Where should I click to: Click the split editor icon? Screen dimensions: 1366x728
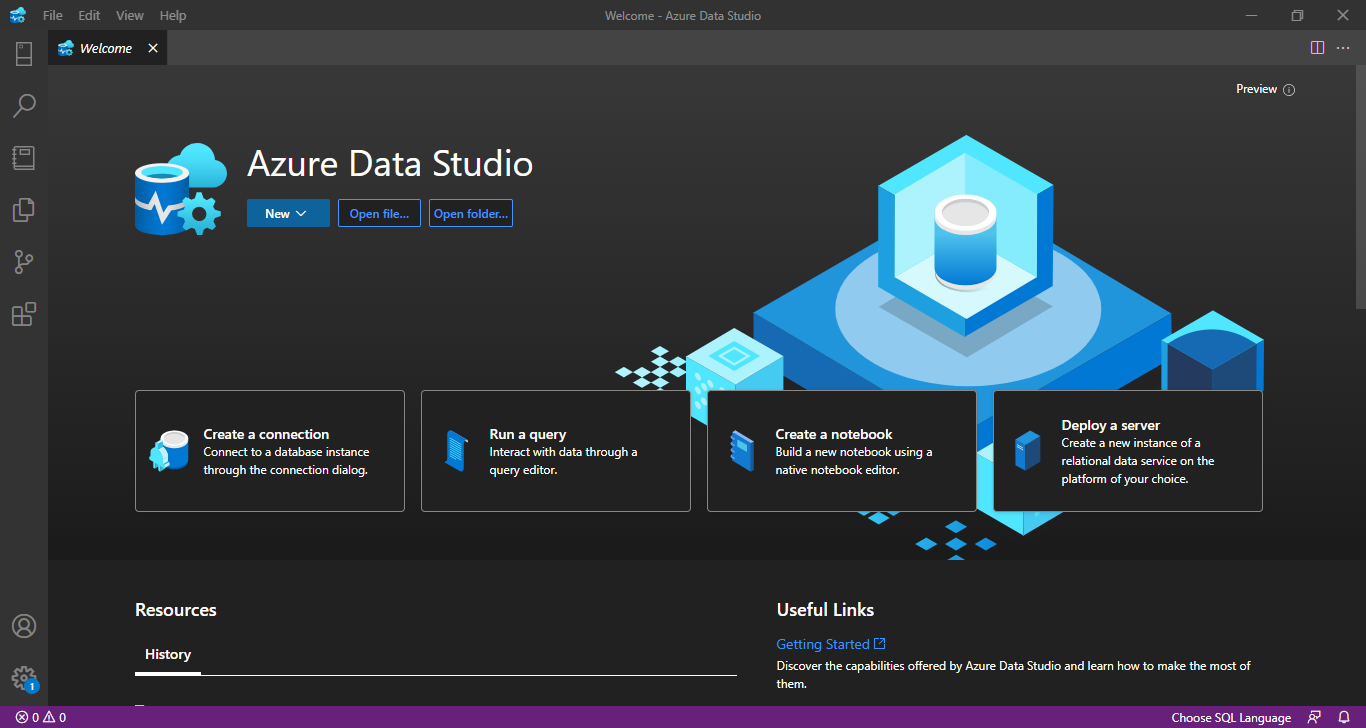tap(1317, 48)
